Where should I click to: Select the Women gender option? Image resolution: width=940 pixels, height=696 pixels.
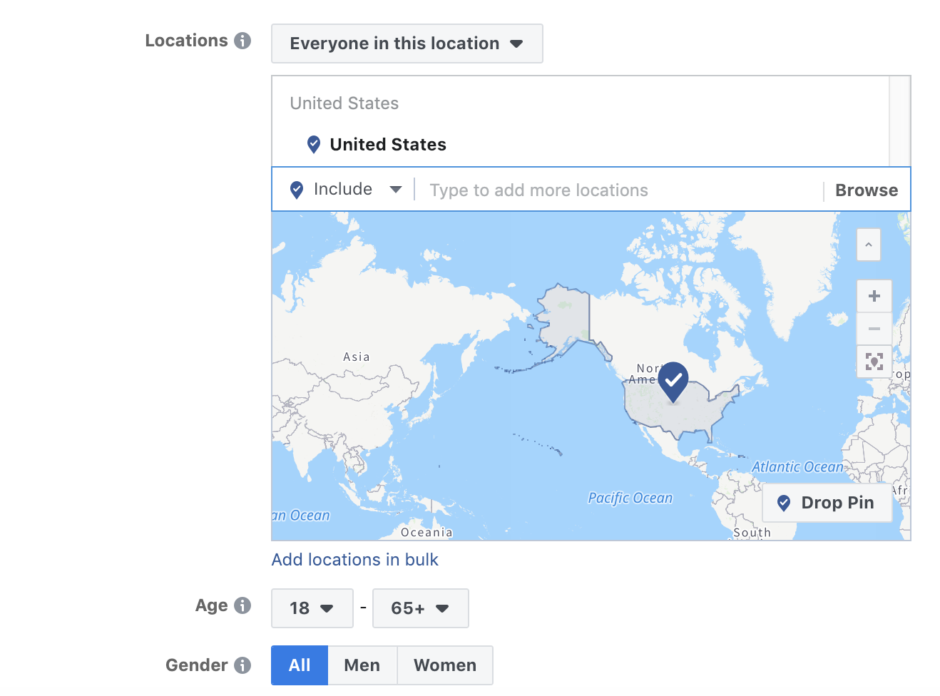click(x=444, y=665)
